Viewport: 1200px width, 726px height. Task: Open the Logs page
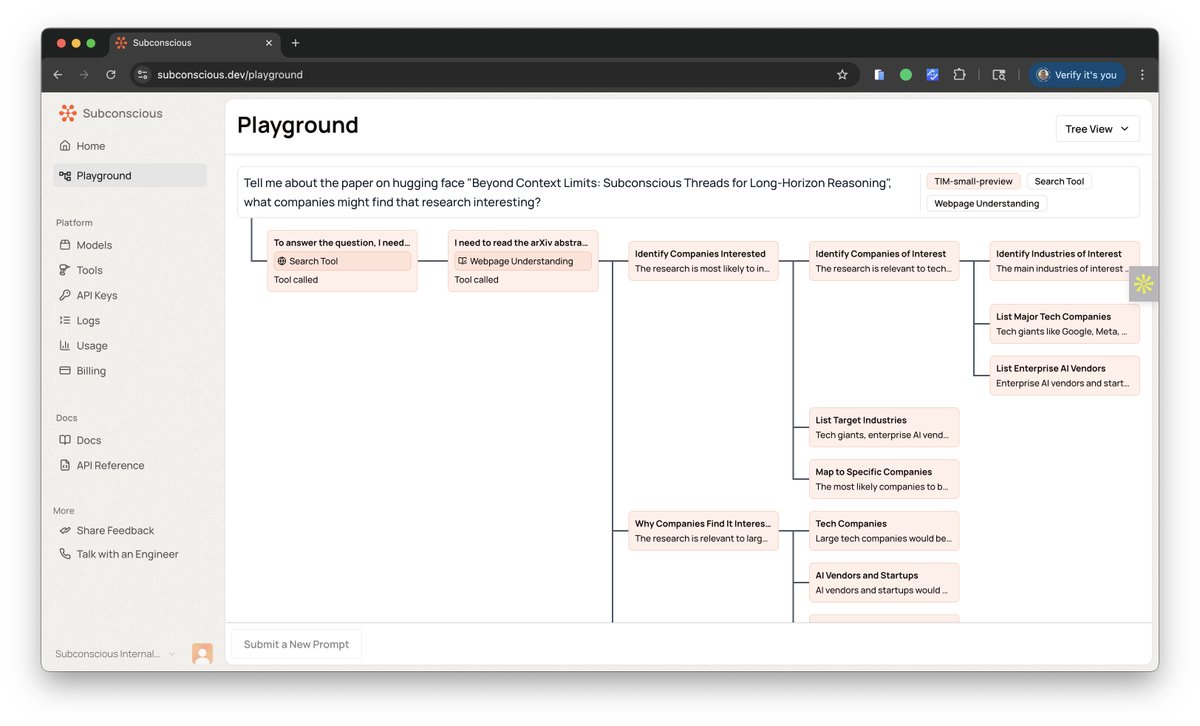coord(130,320)
